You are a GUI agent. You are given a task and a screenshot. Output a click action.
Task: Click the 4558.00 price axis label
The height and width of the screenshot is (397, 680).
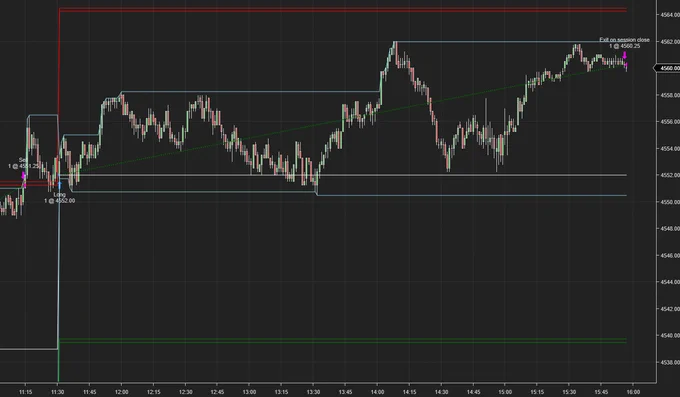click(x=670, y=95)
